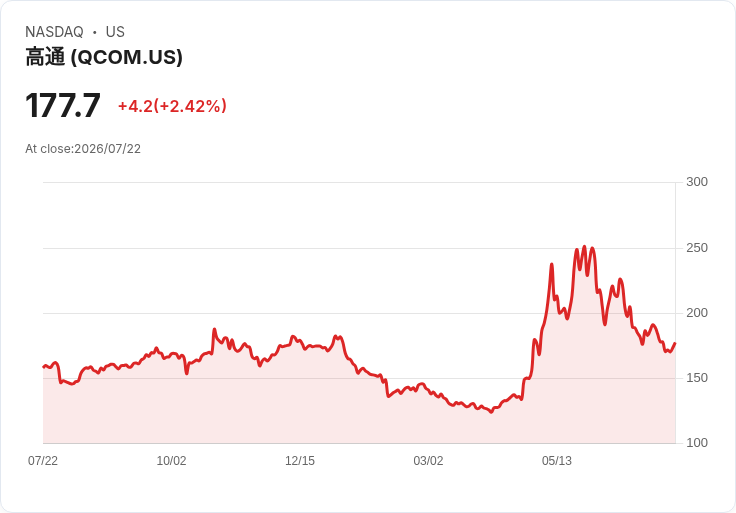Click the 10/02 x-axis date label

tap(171, 461)
